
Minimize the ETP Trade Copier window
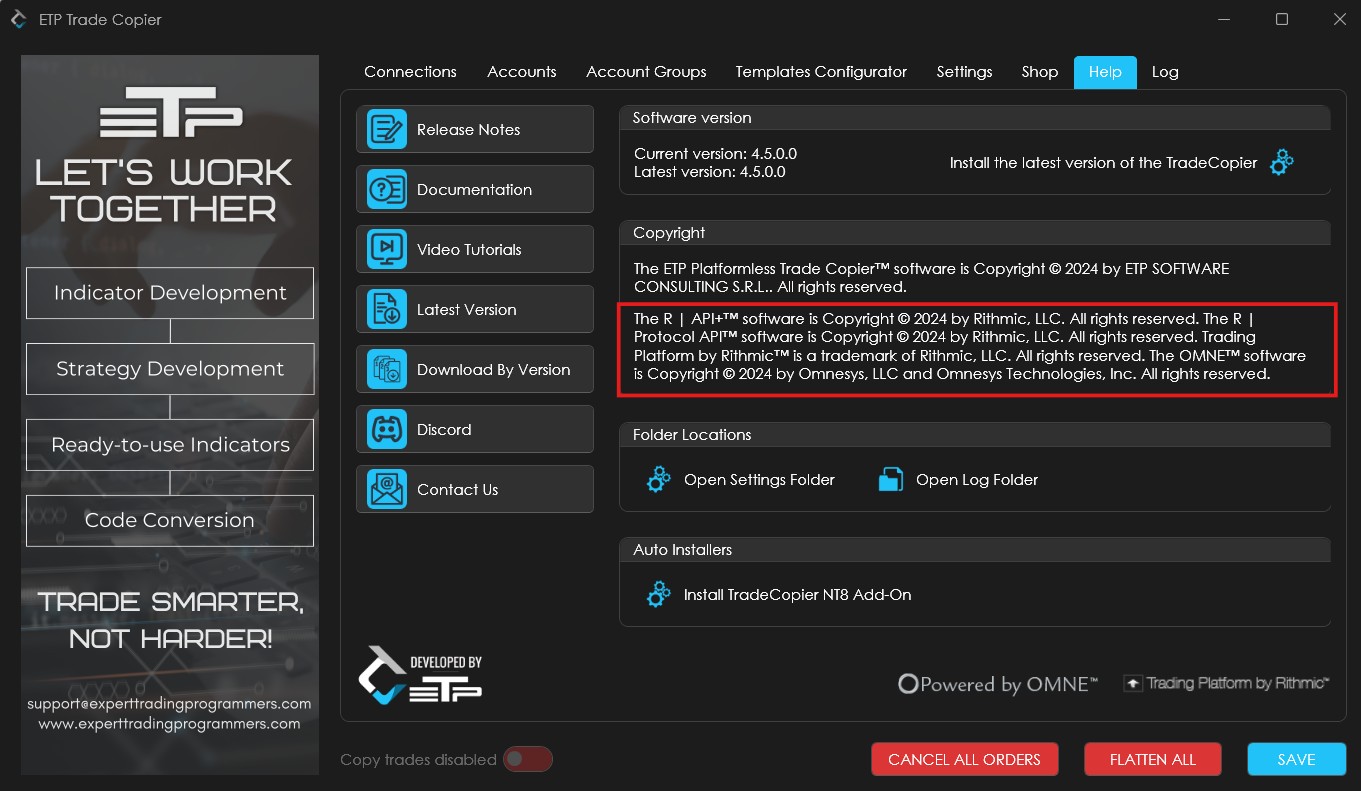1223,19
